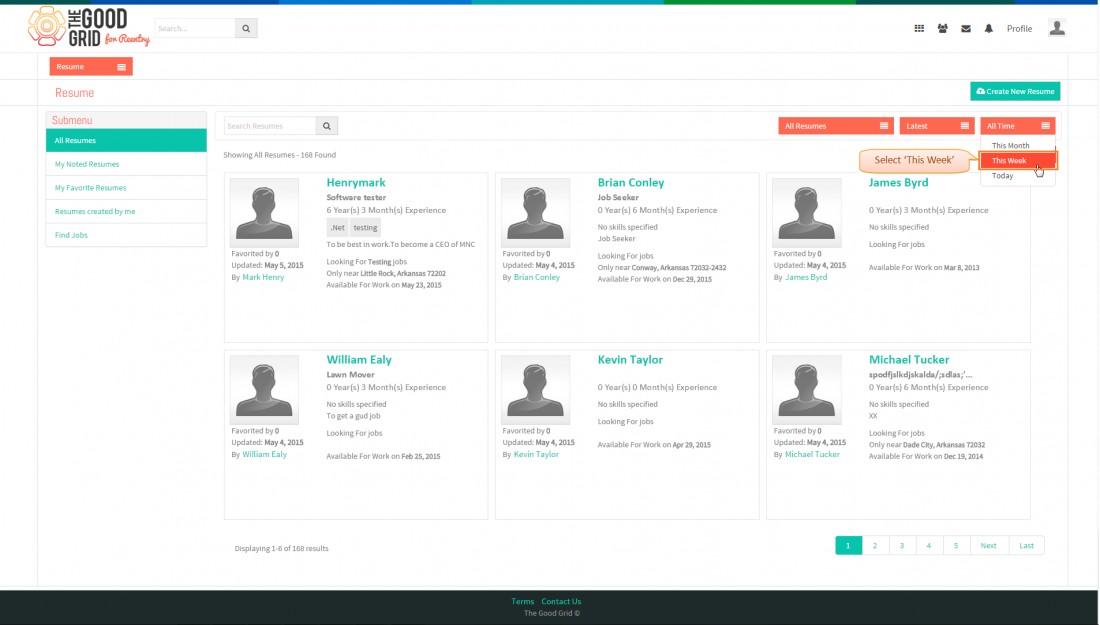1100x625 pixels.
Task: Open Kevin Taylor resume title
Action: (630, 359)
